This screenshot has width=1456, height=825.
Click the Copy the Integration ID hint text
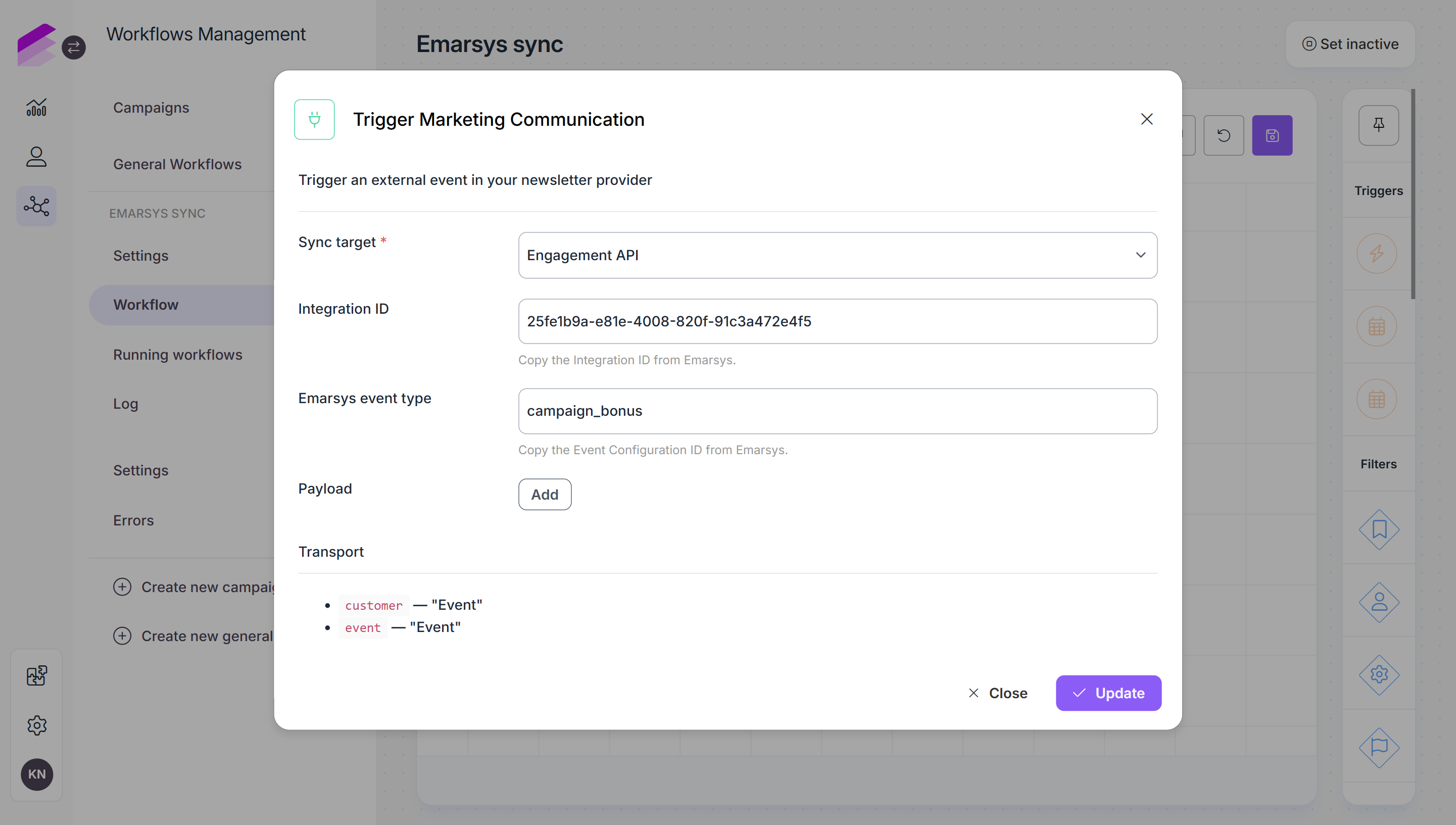626,360
